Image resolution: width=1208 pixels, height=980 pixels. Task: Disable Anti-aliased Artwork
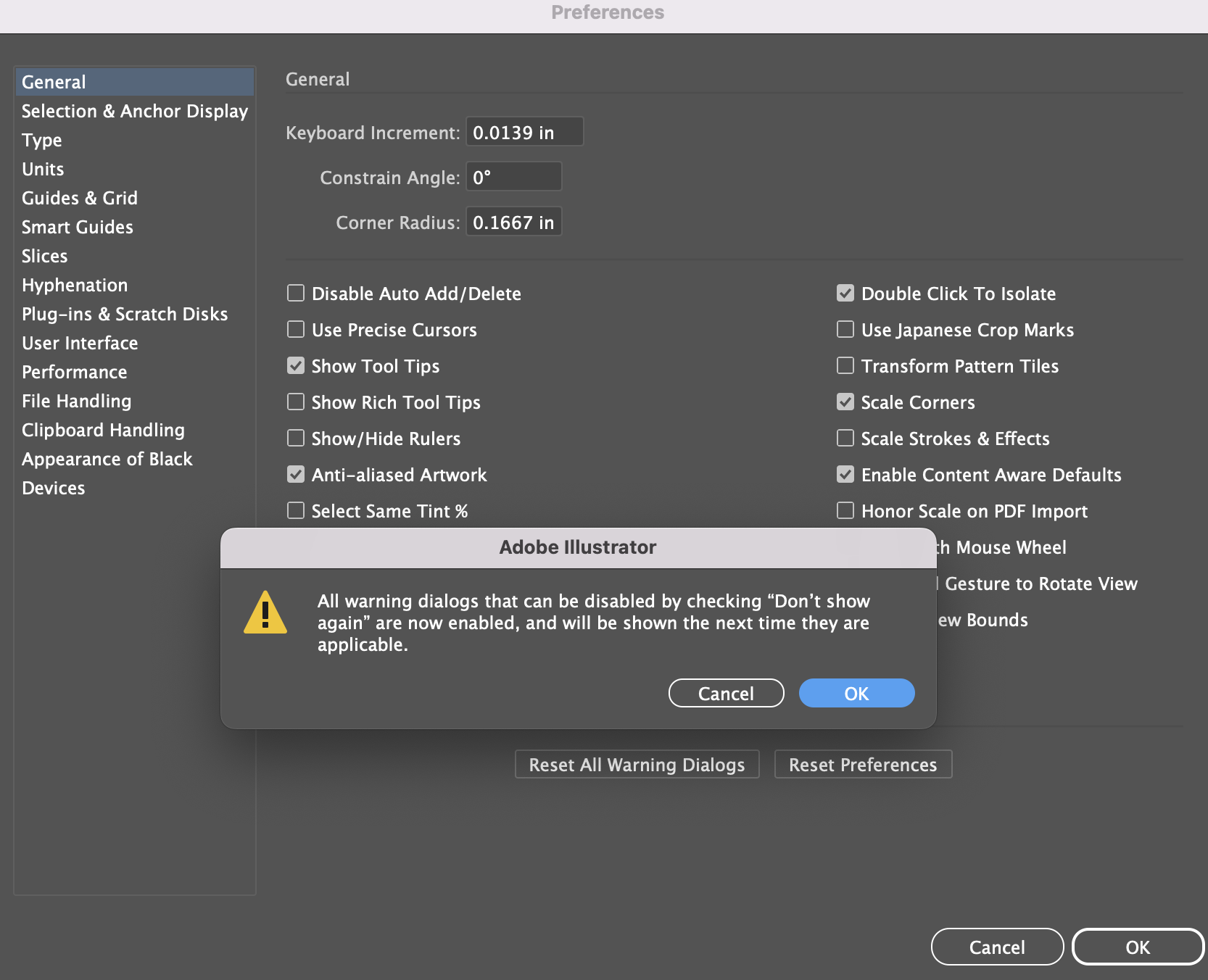coord(295,474)
